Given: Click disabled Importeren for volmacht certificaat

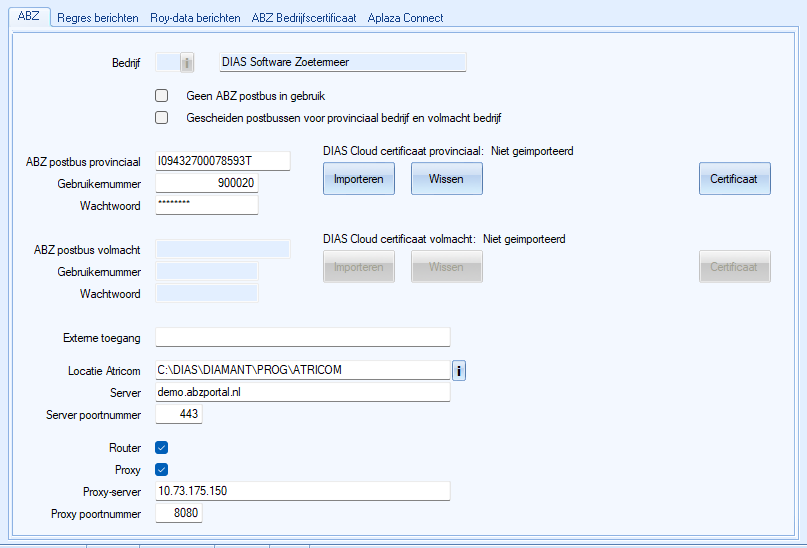Looking at the screenshot, I should [x=359, y=267].
